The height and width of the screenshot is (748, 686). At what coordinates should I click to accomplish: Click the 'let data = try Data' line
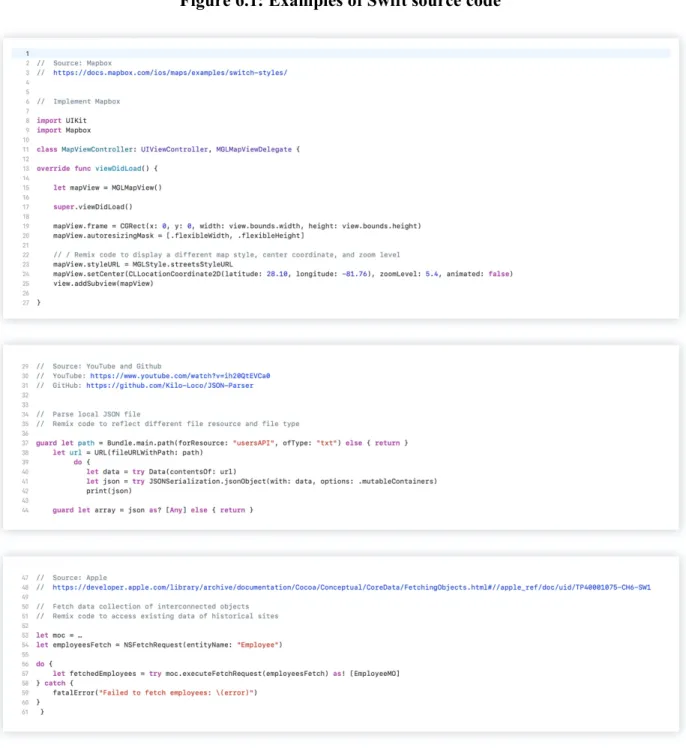pos(161,471)
